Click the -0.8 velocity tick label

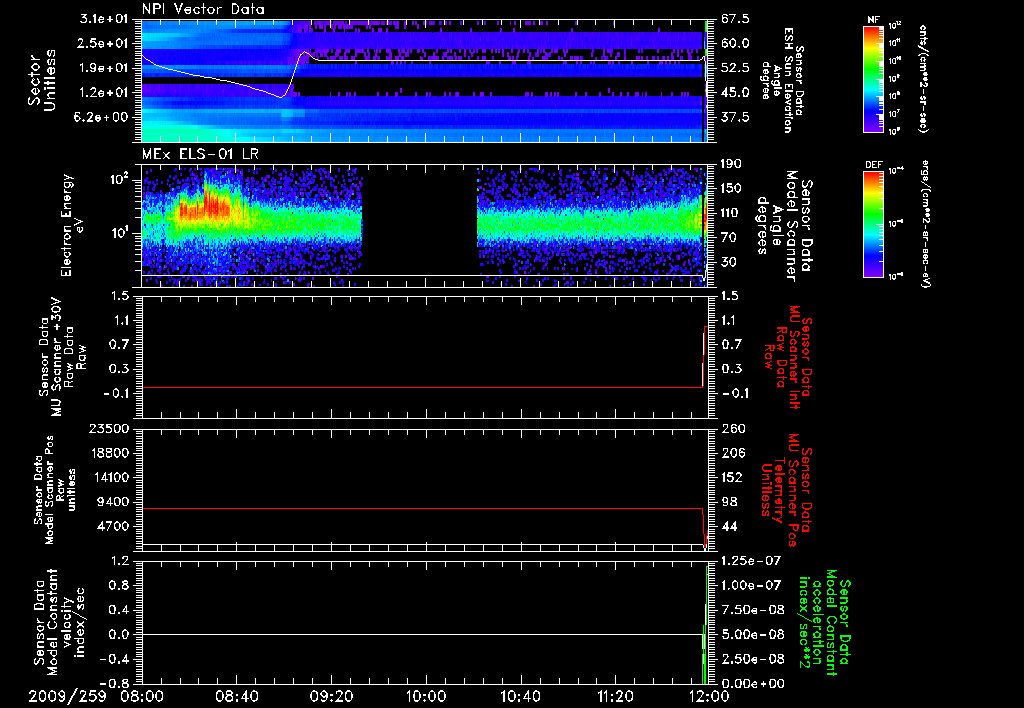[114, 683]
